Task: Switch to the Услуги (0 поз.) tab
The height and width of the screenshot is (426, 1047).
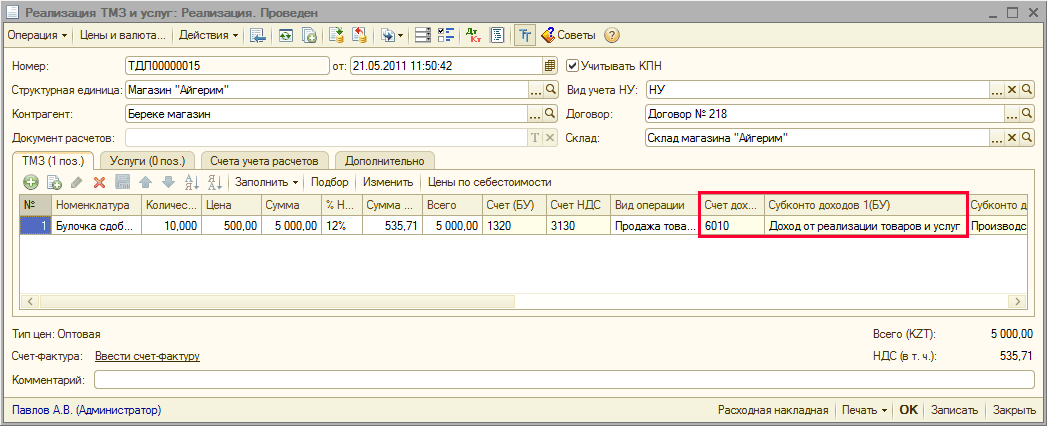Action: tap(147, 160)
